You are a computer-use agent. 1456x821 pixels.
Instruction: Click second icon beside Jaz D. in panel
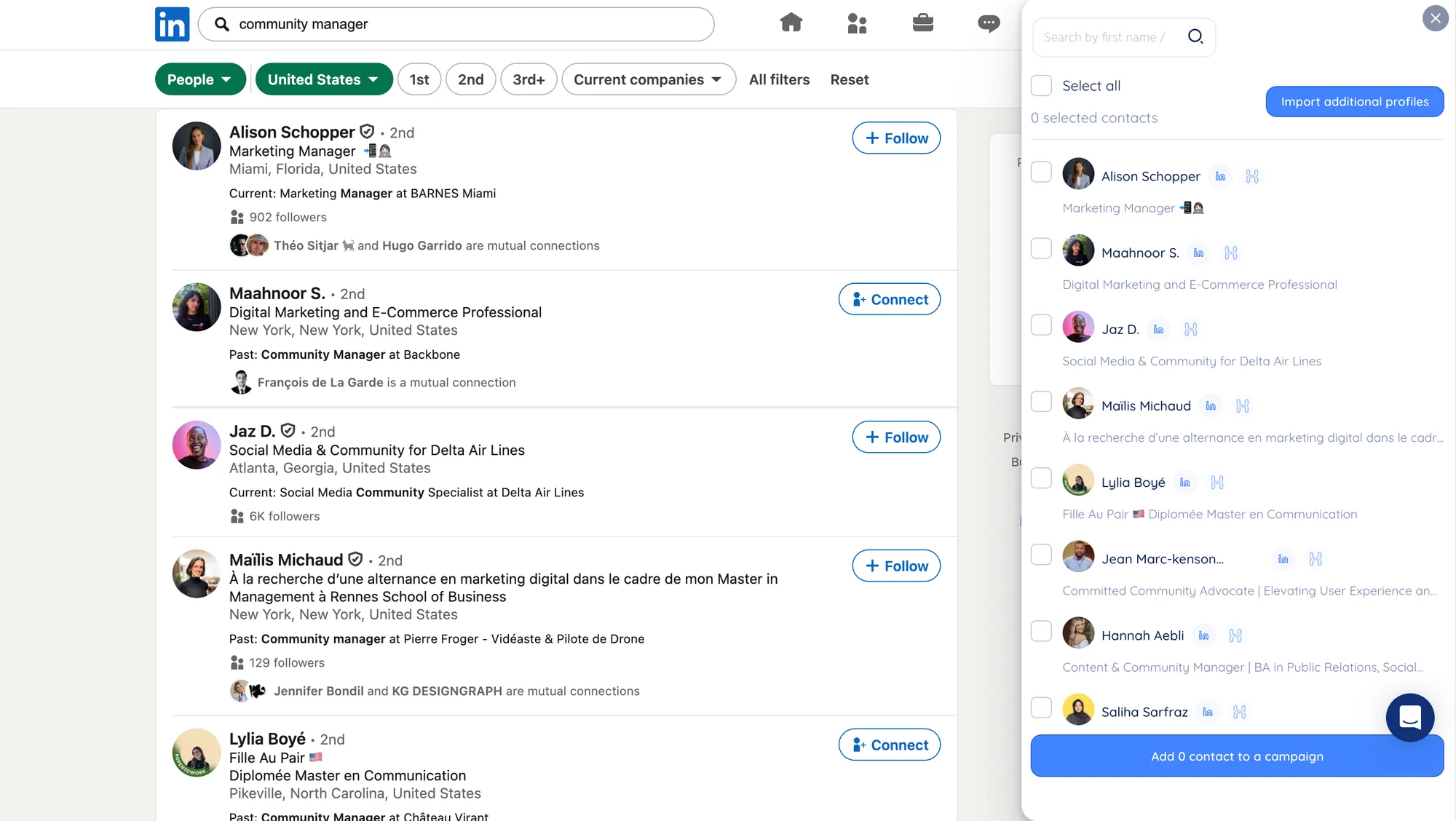coord(1191,329)
